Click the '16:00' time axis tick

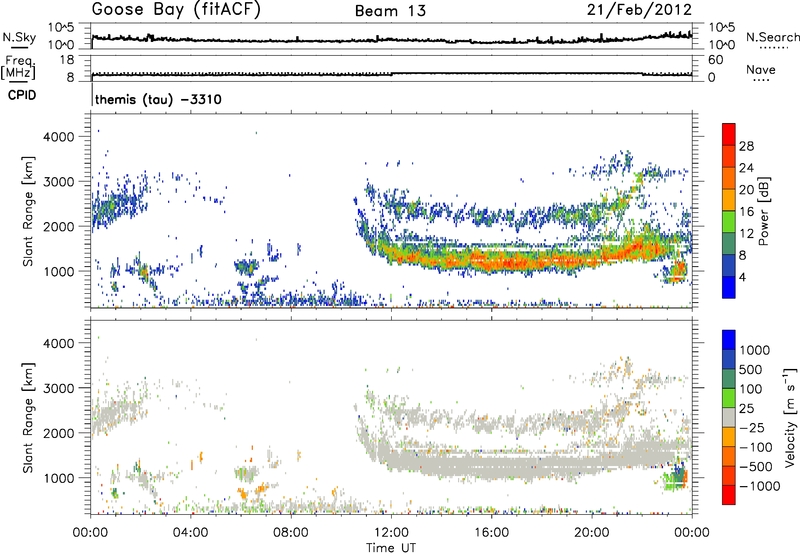pos(491,533)
